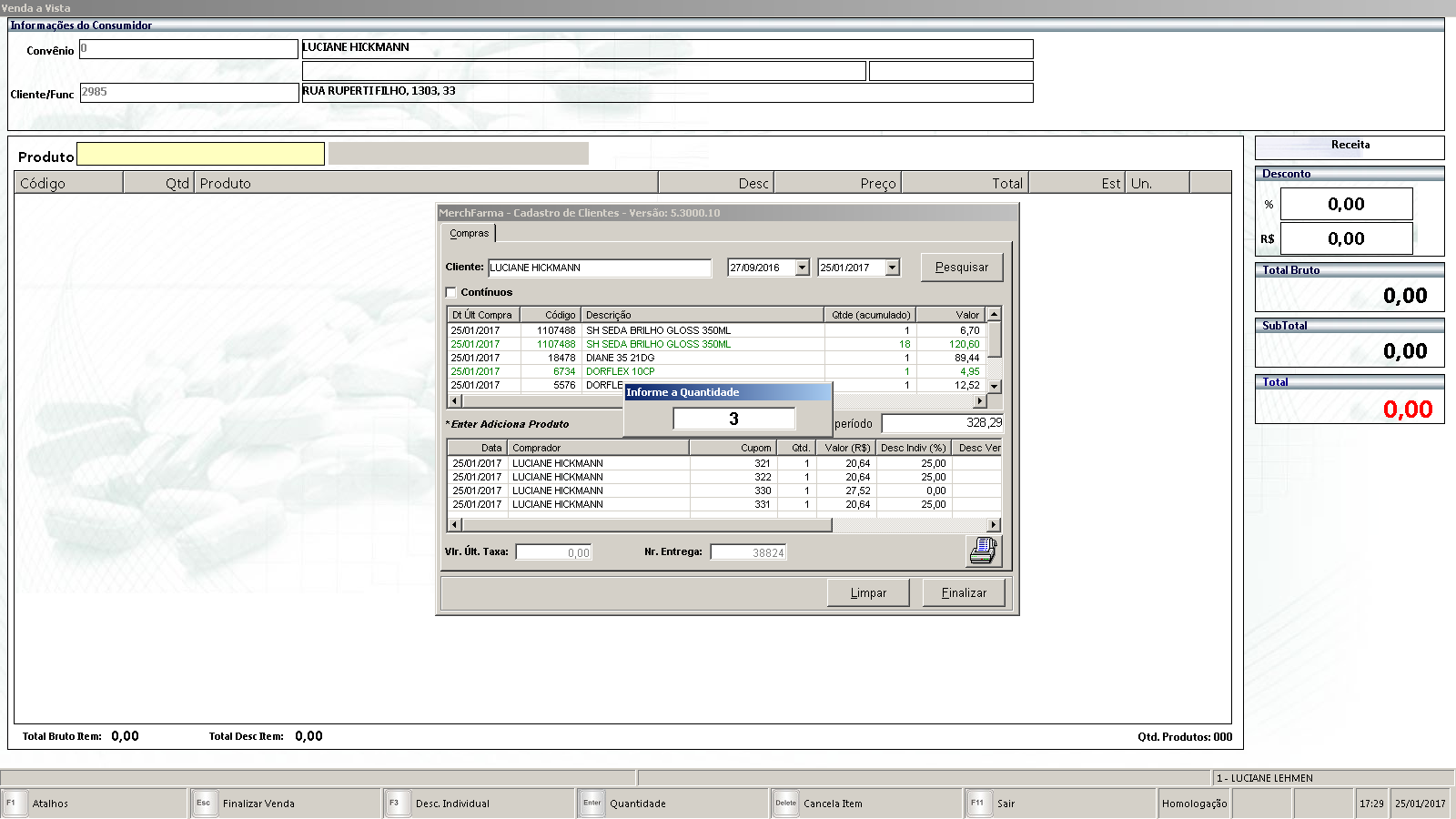Click the Limpar button
The height and width of the screenshot is (819, 1456).
tap(867, 593)
